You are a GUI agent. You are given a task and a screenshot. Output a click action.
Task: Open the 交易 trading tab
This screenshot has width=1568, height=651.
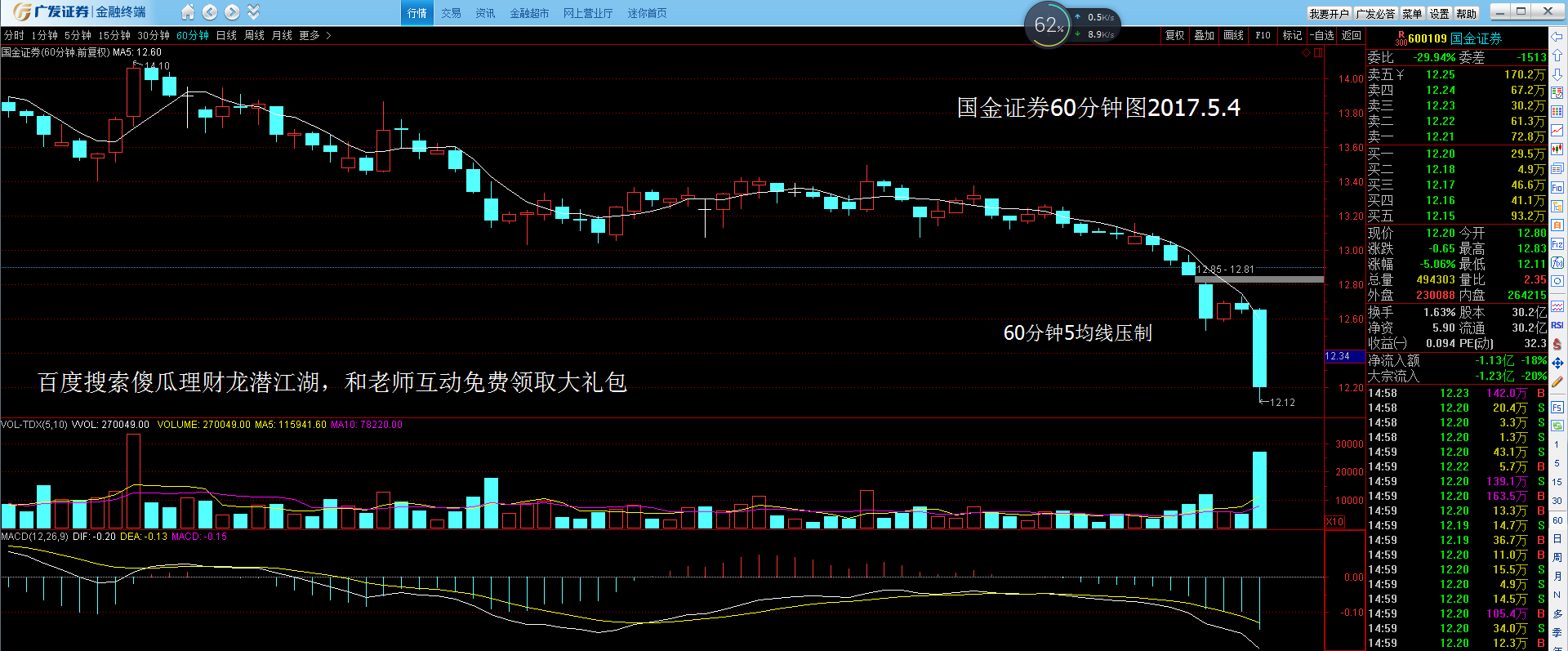pos(452,13)
